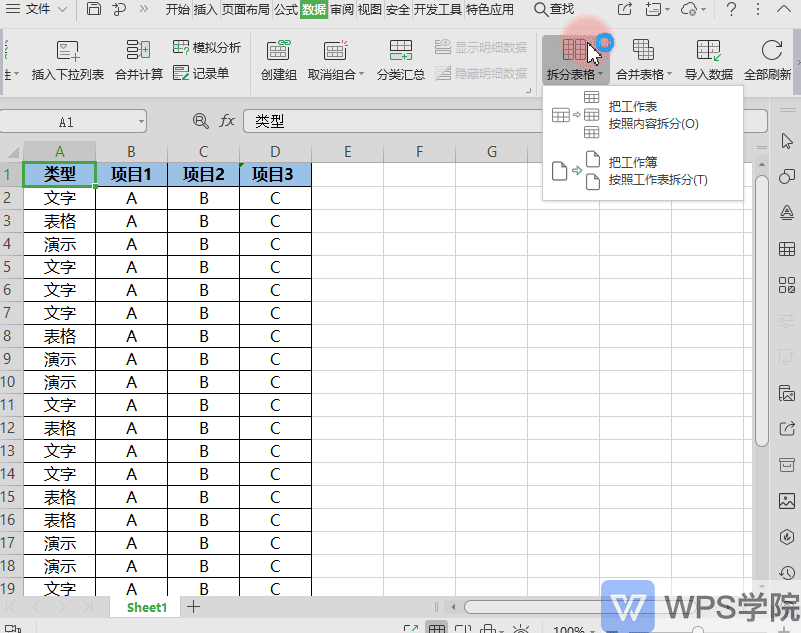
Task: Switch to the 审阅 tab
Action: (342, 9)
